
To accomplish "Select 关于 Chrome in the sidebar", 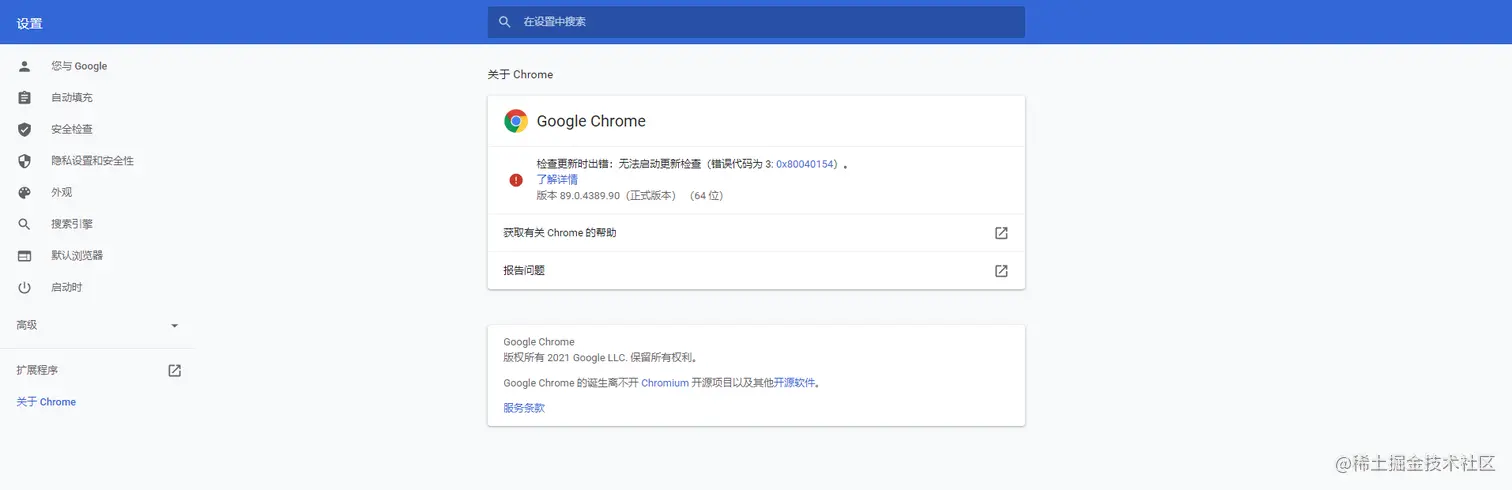I will tap(46, 402).
